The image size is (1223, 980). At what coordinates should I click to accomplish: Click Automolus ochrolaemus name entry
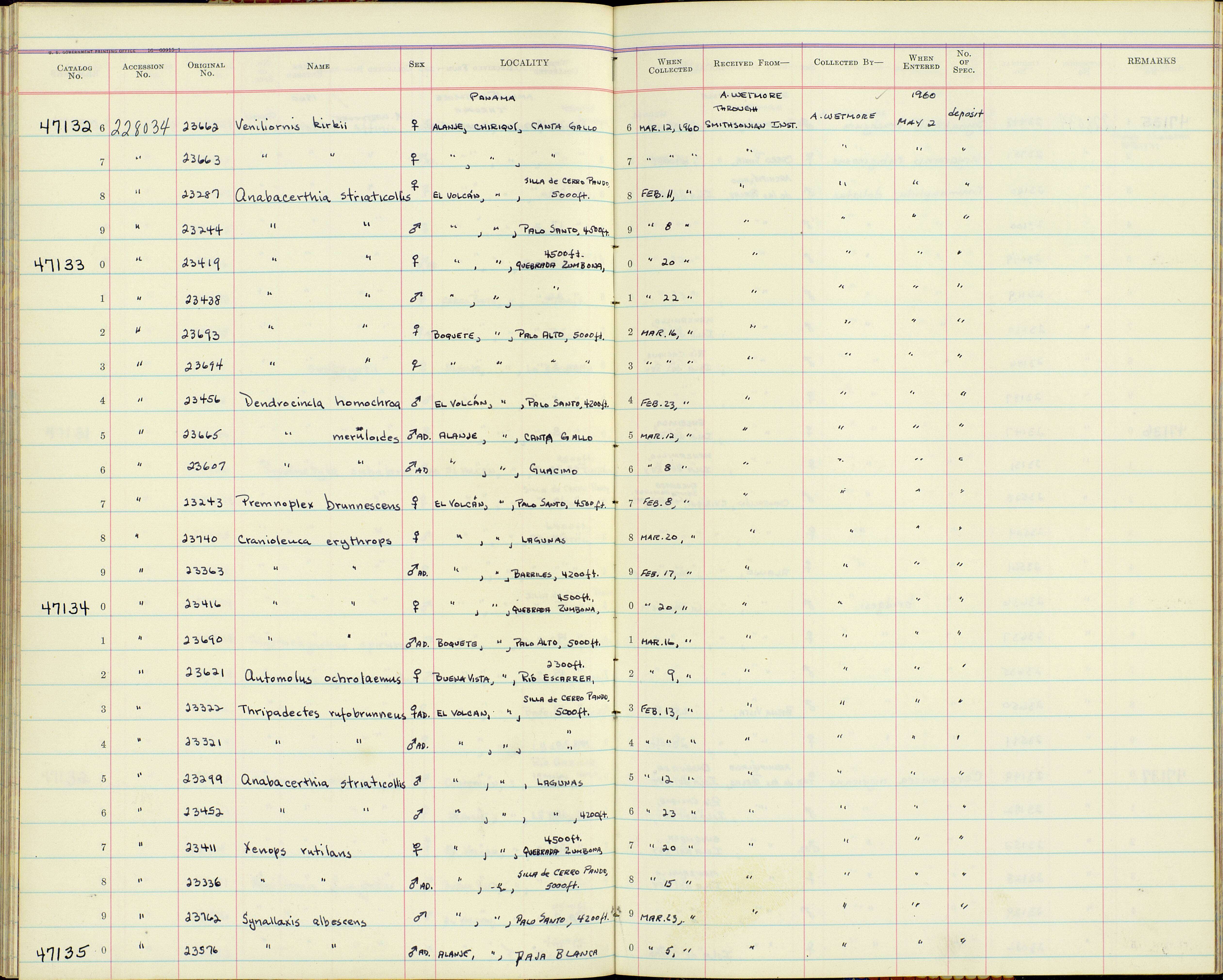(323, 677)
